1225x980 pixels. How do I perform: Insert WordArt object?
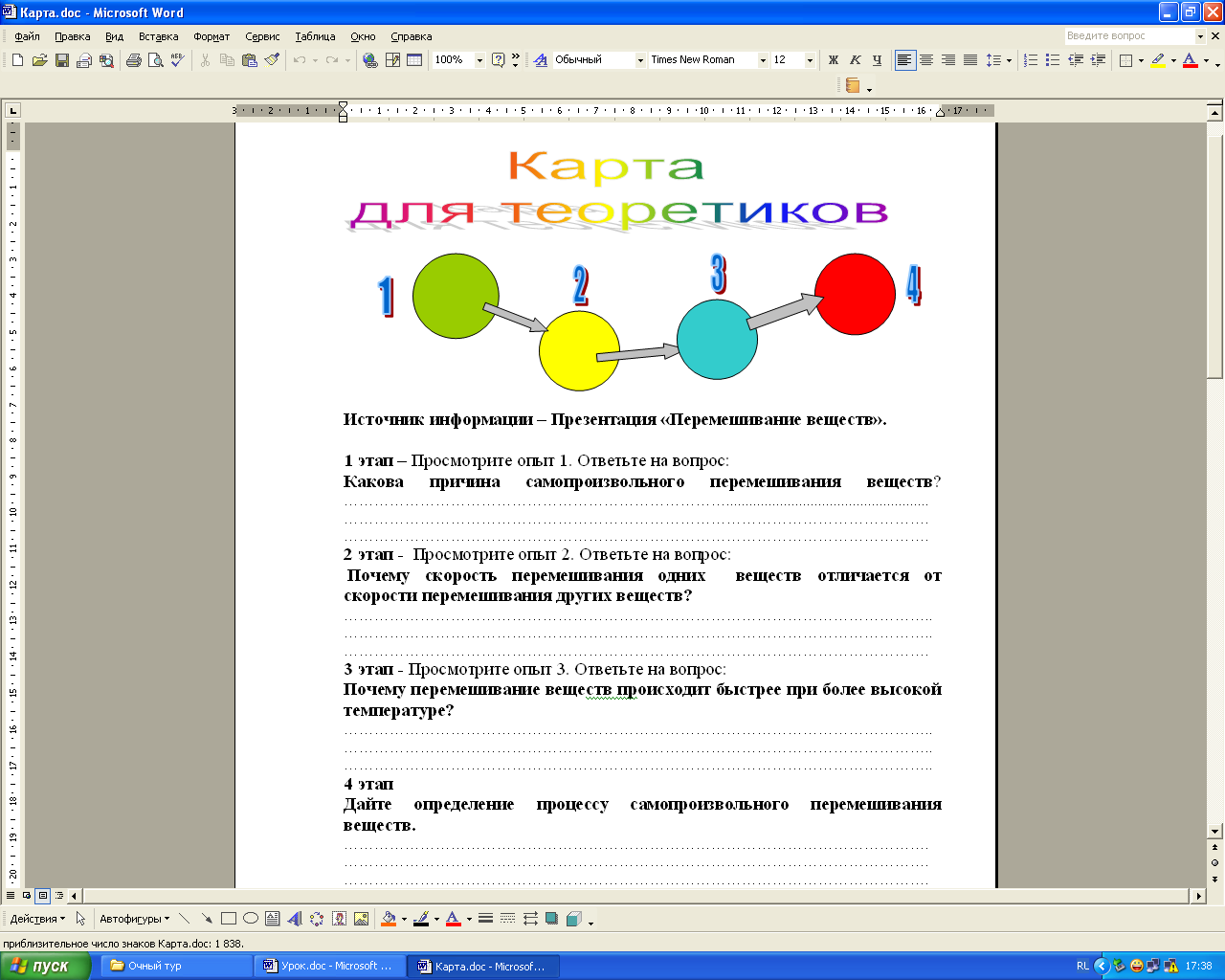coord(294,919)
